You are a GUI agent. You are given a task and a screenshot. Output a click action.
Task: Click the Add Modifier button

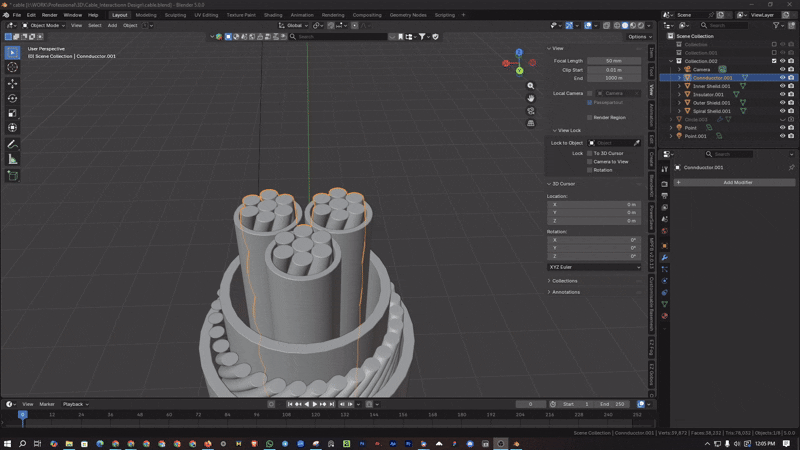(x=738, y=182)
